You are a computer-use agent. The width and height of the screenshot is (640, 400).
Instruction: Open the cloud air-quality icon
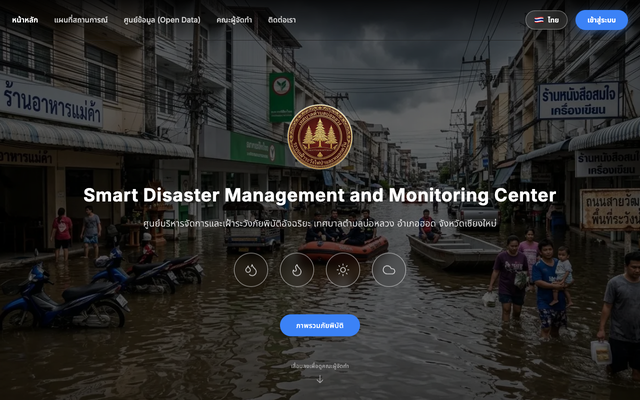point(389,270)
